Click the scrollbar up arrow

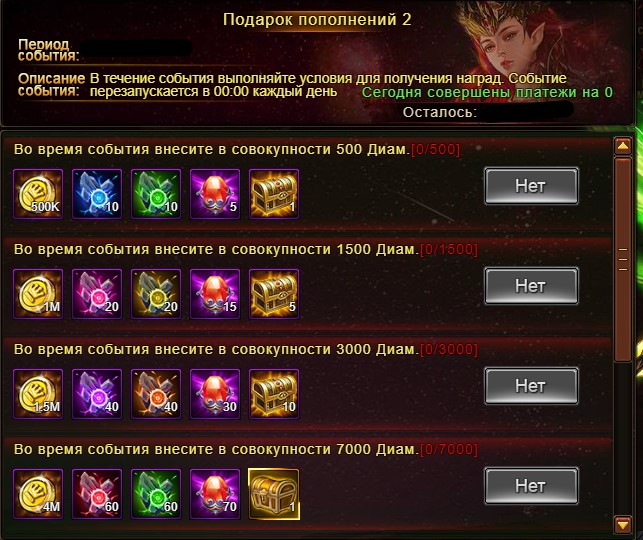tap(623, 146)
